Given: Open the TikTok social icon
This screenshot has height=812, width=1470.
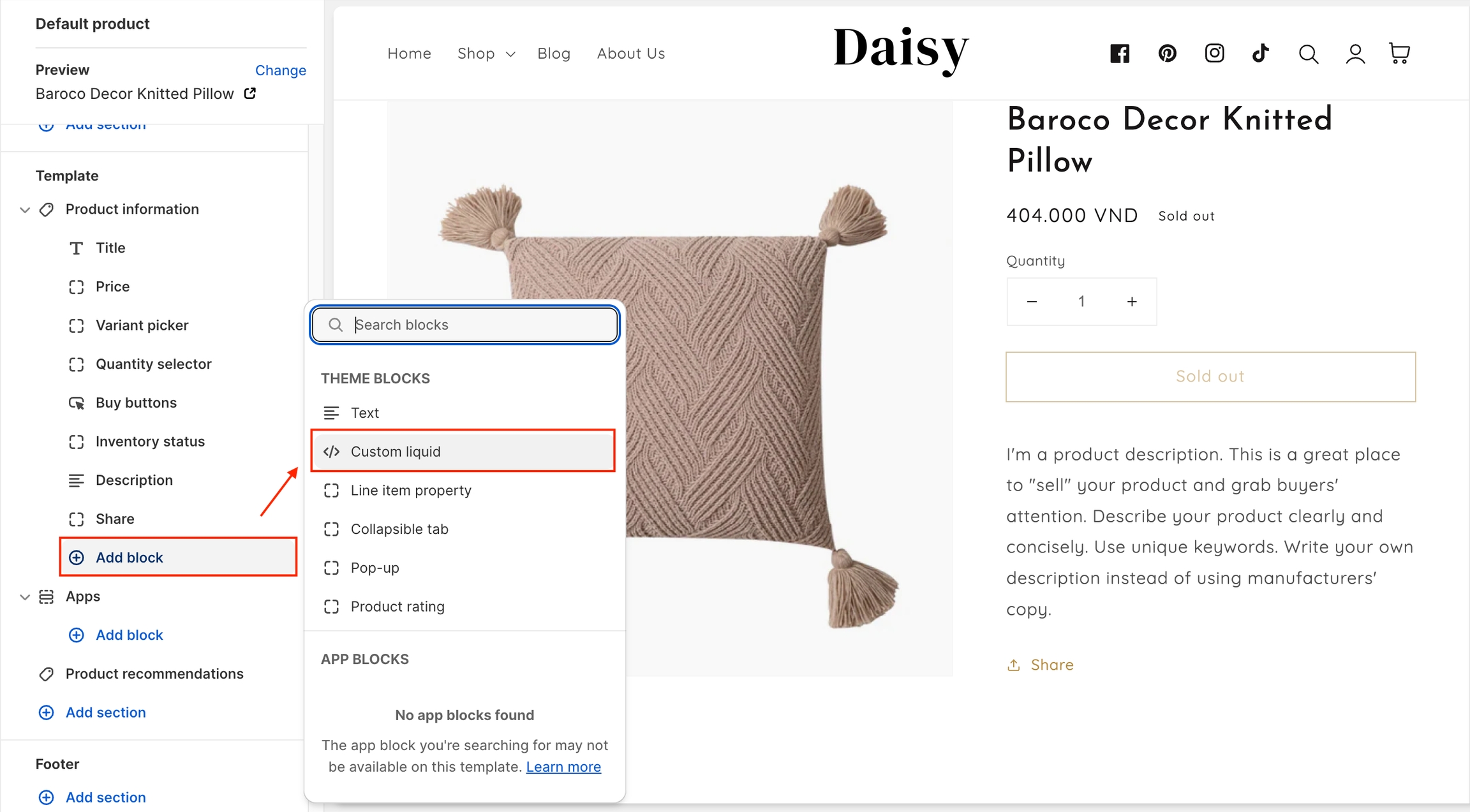Looking at the screenshot, I should (x=1260, y=54).
